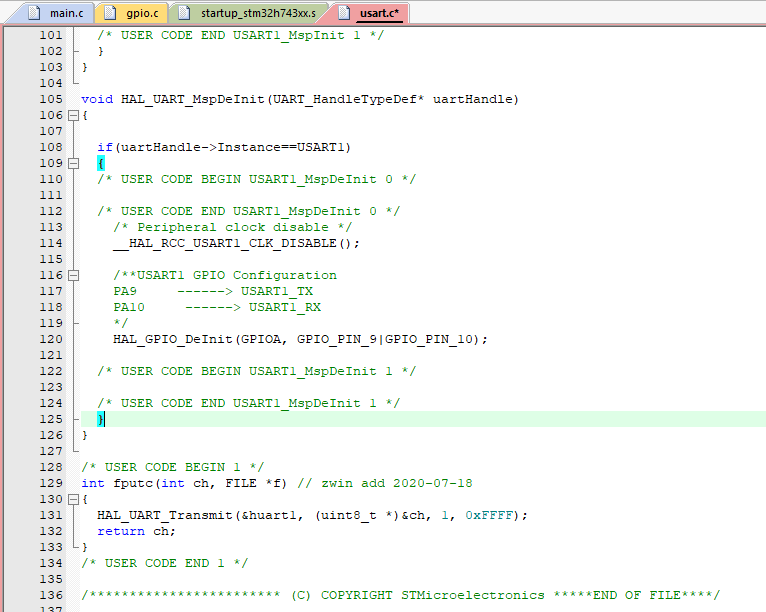Click 'USER CODE END USART1_MspDeInit 0' comment

[x=249, y=211]
